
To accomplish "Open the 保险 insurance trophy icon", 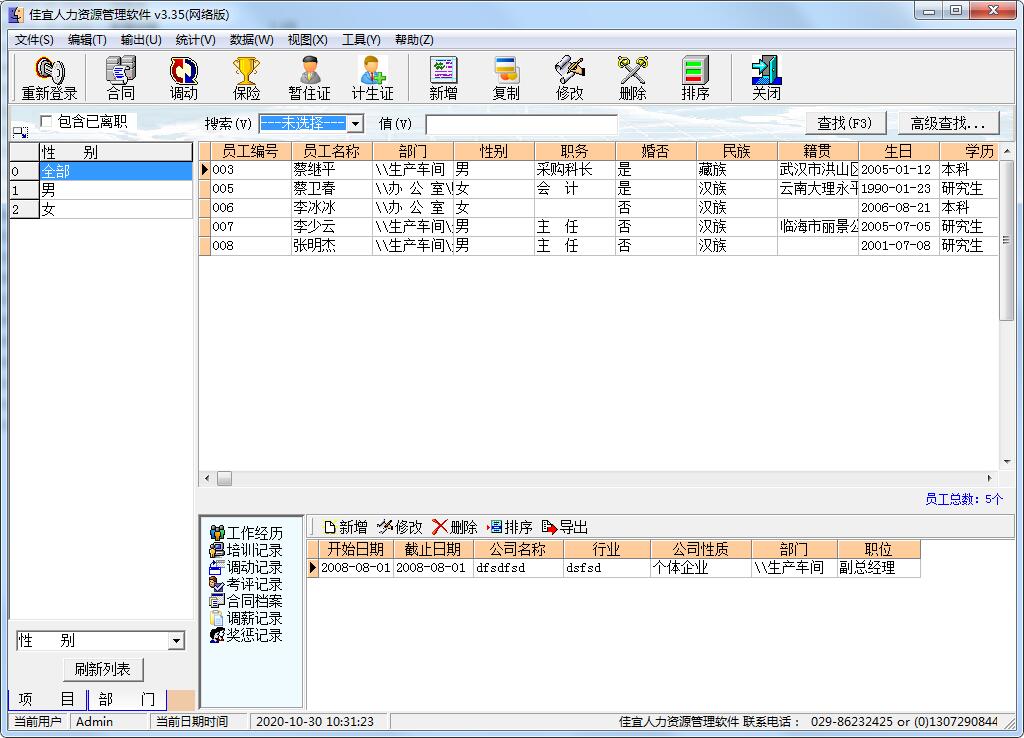I will click(246, 78).
